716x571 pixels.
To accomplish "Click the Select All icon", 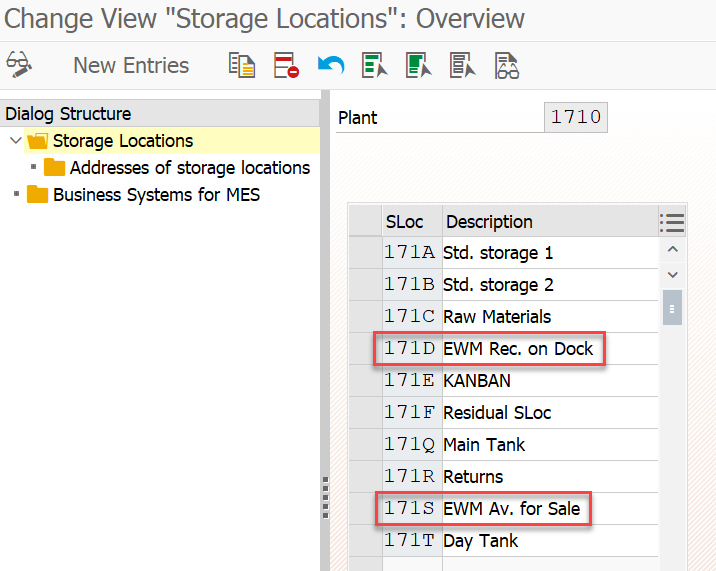I will point(374,65).
